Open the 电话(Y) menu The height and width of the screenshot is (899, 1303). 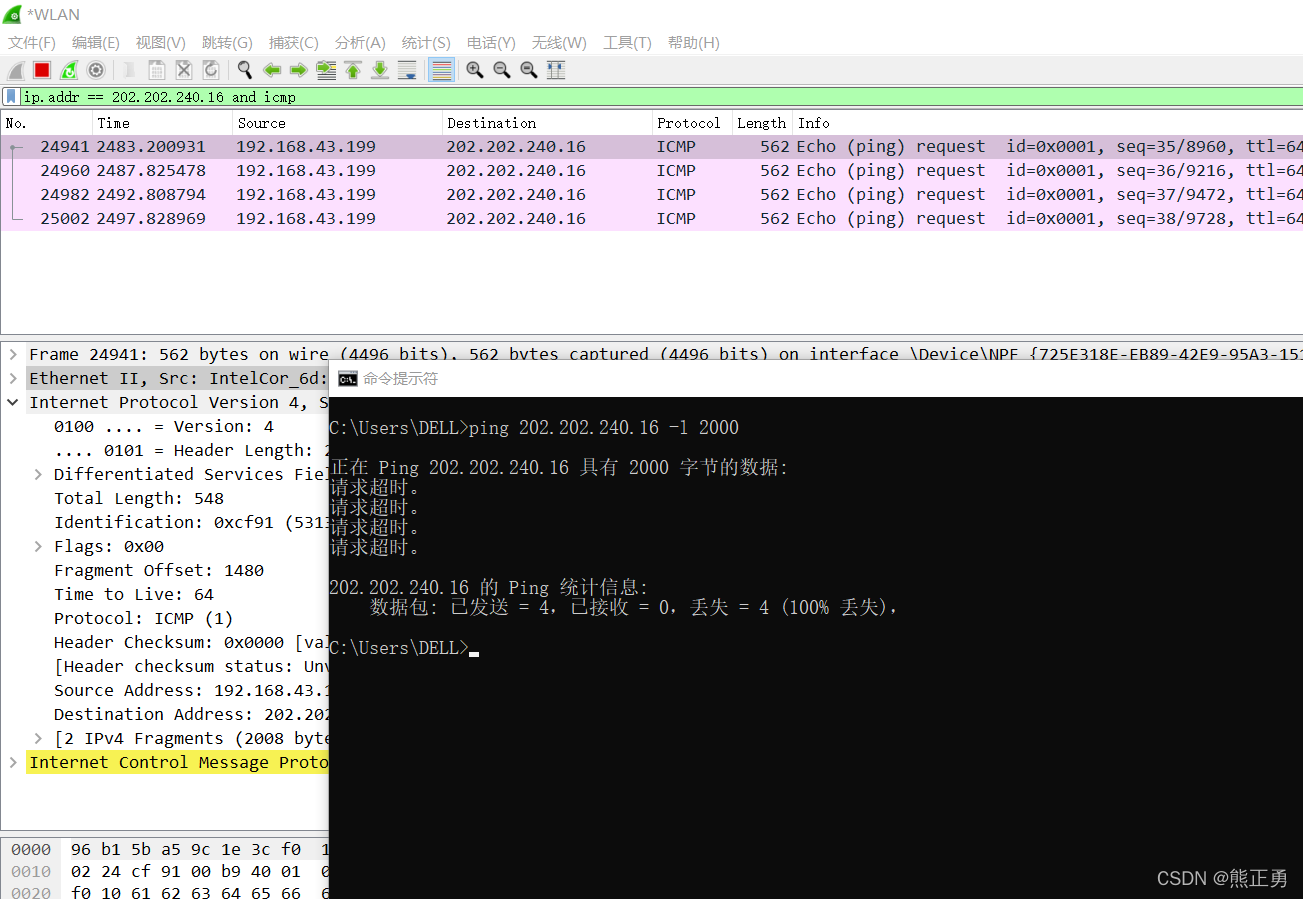pyautogui.click(x=491, y=43)
